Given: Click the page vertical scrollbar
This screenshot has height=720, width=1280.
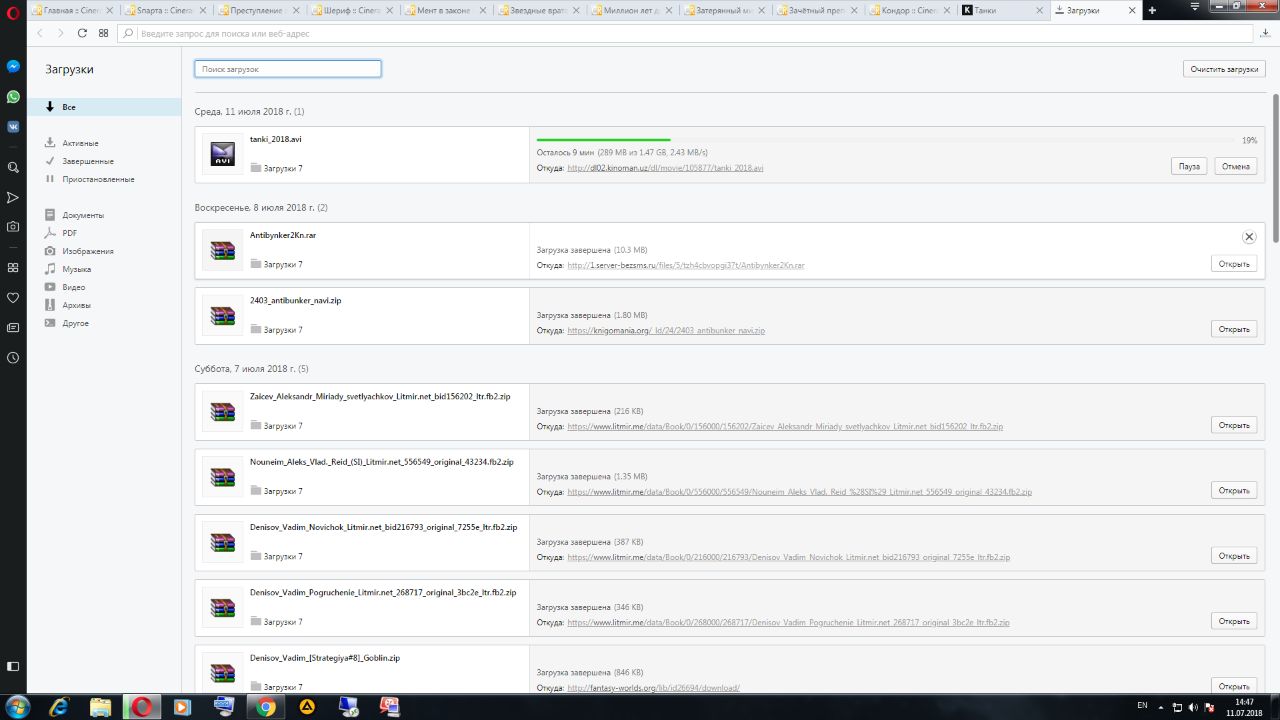Looking at the screenshot, I should point(1276,168).
